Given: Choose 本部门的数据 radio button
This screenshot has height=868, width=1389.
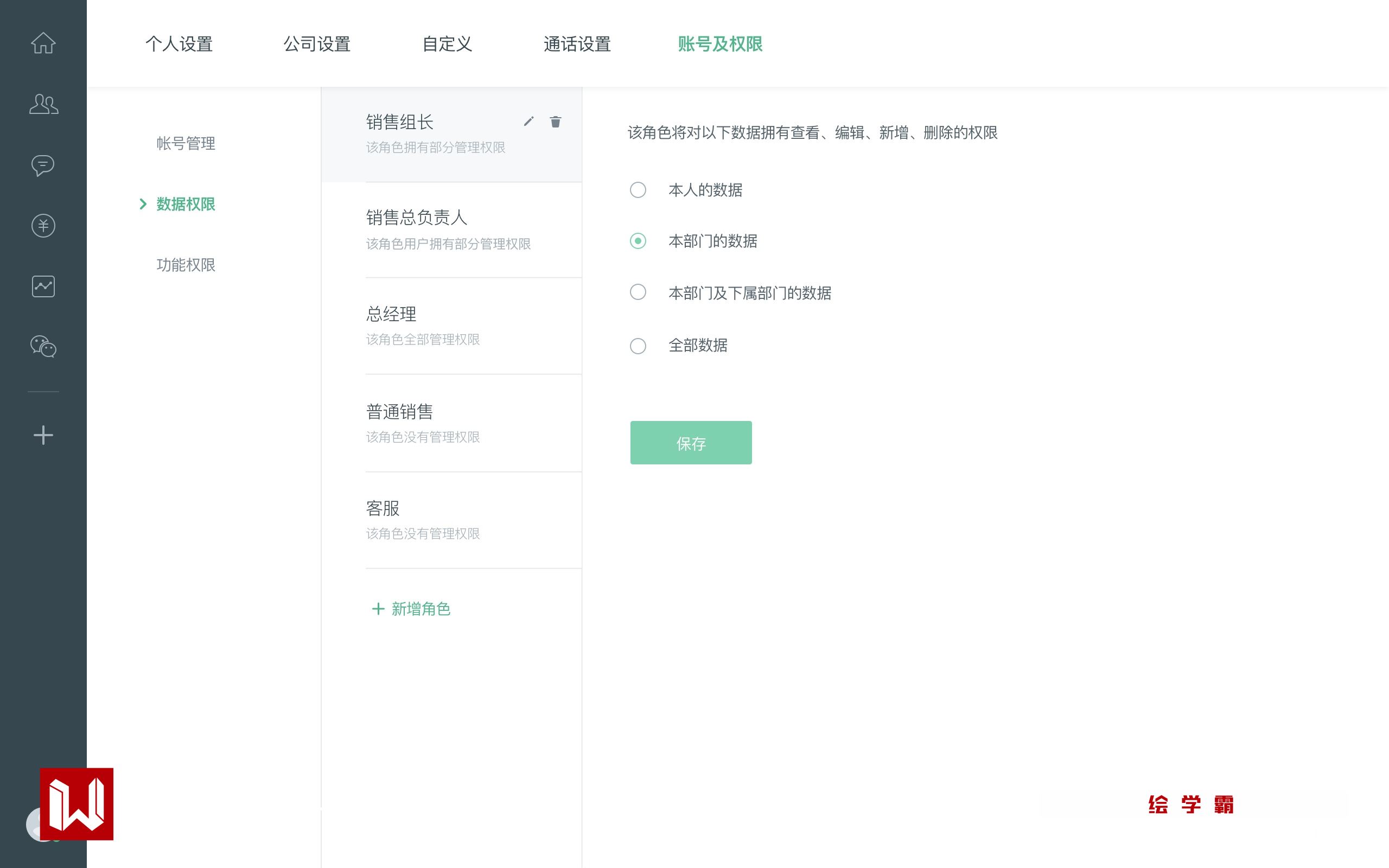Looking at the screenshot, I should (x=638, y=241).
